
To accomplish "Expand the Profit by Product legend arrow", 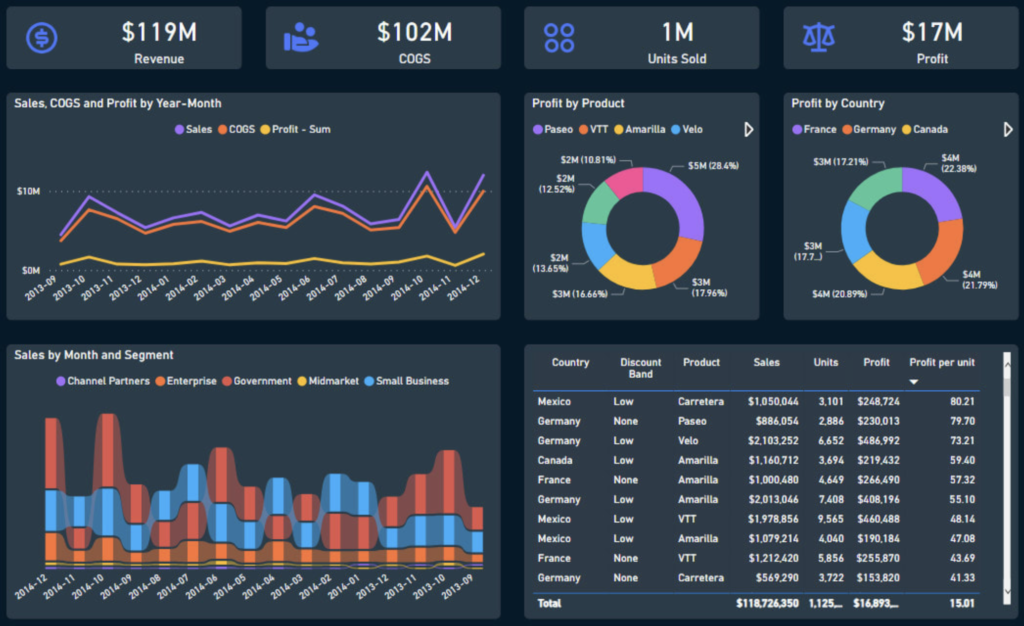I will point(748,129).
